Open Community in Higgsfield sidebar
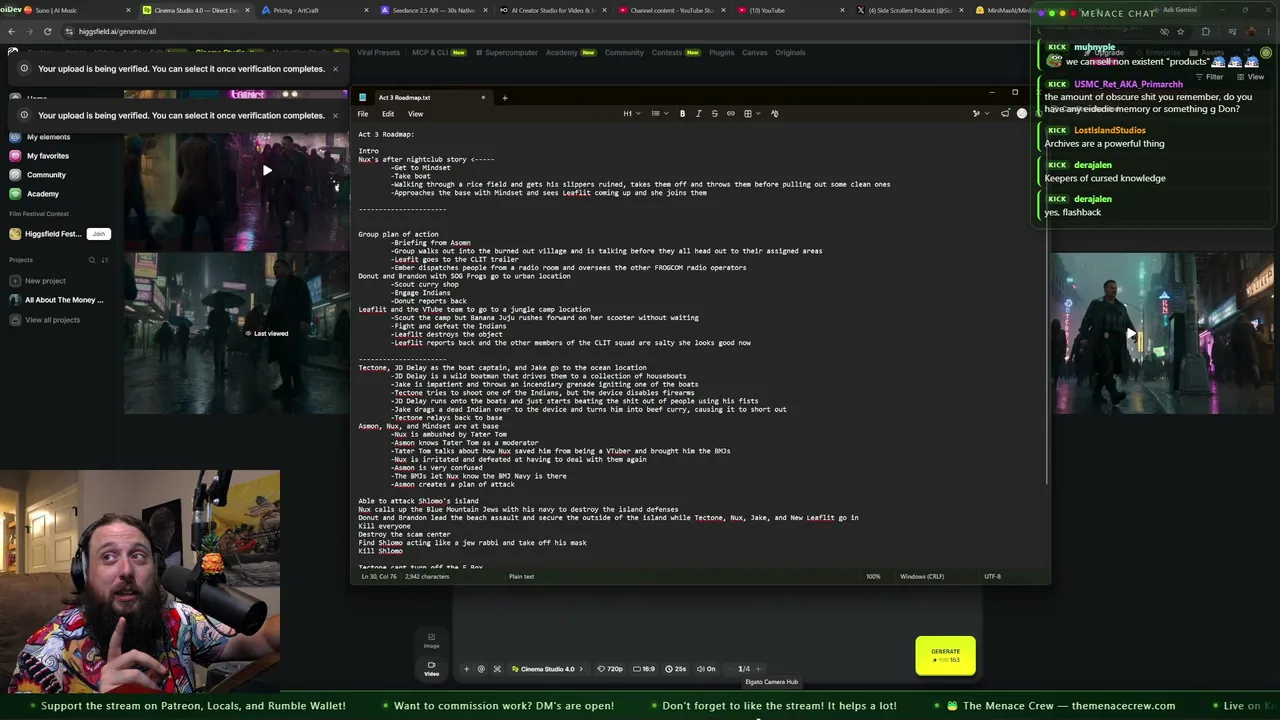This screenshot has height=720, width=1280. pyautogui.click(x=46, y=175)
